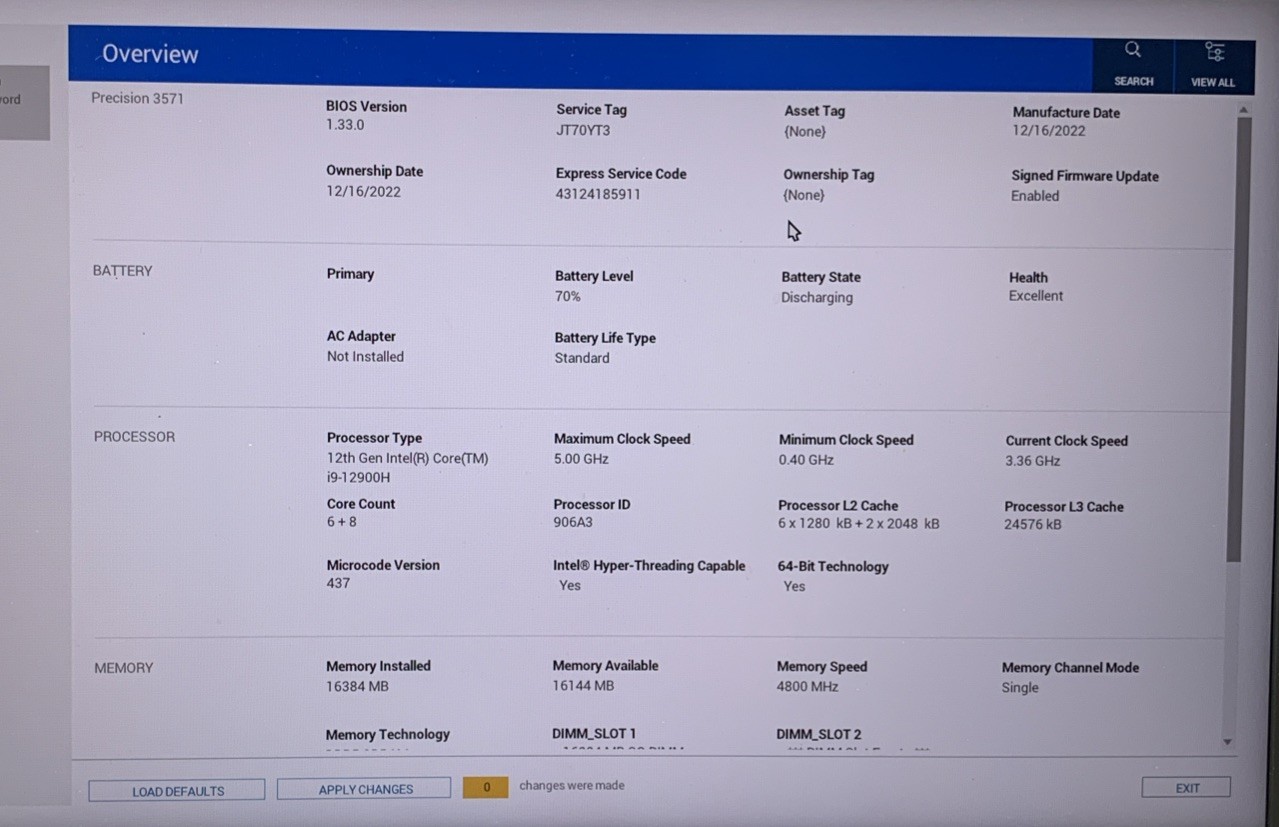Viewport: 1279px width, 827px height.
Task: Select Minimum Clock Speed 0.40 GHz
Action: (806, 460)
